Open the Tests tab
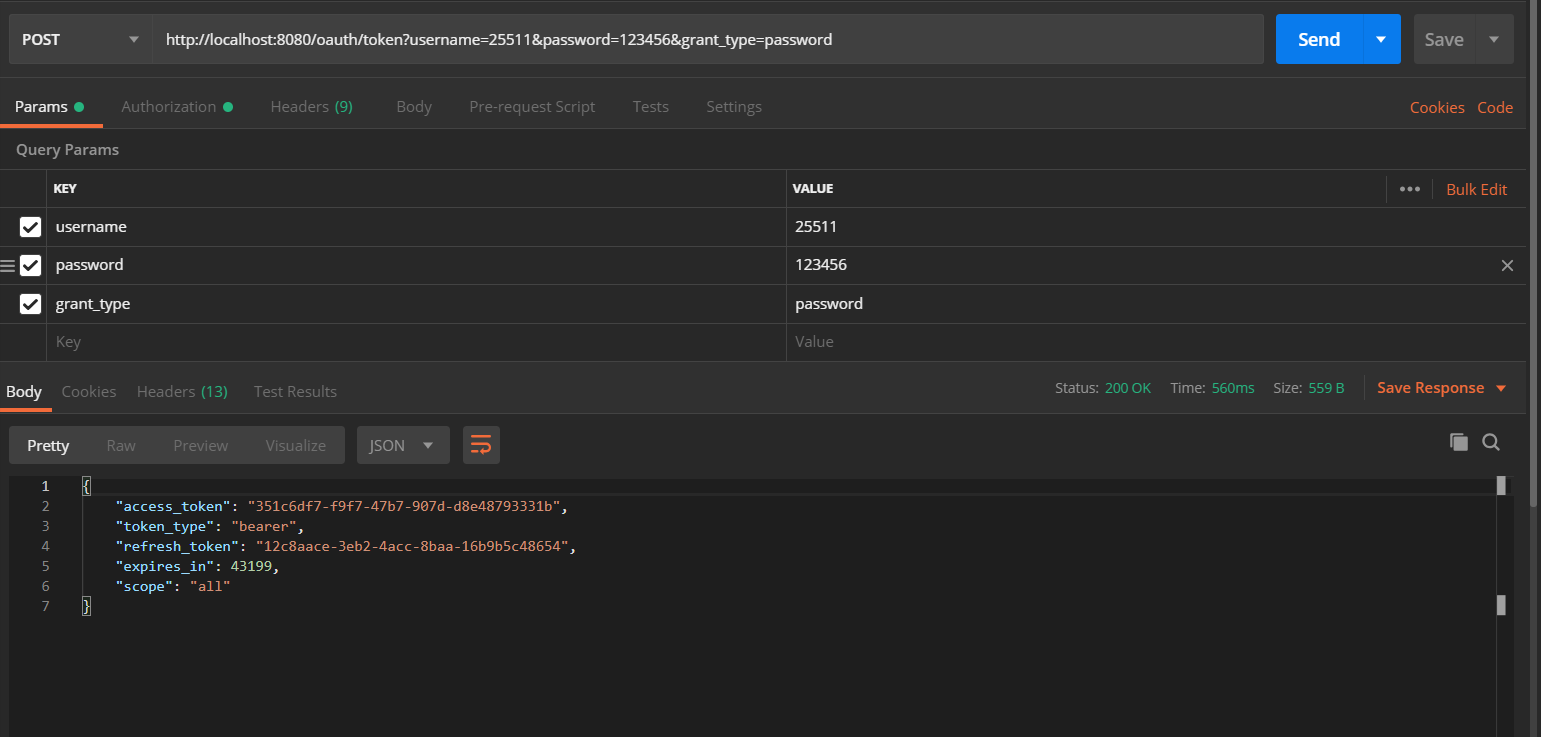This screenshot has width=1541, height=737. 650,107
